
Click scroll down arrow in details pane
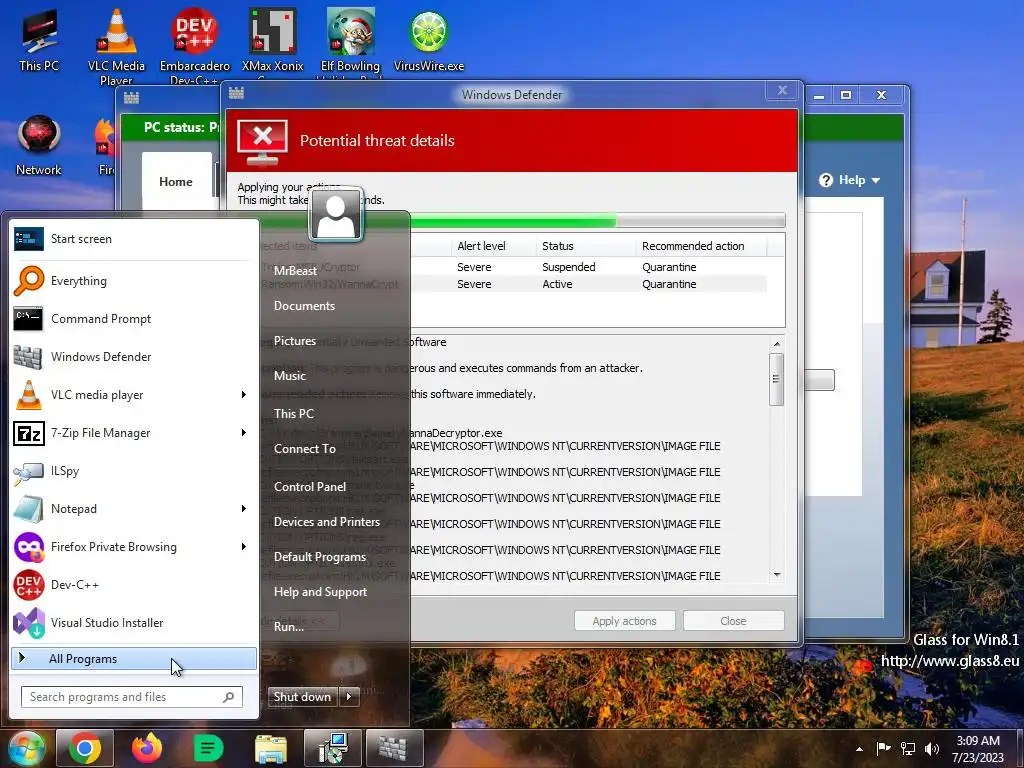[x=776, y=575]
